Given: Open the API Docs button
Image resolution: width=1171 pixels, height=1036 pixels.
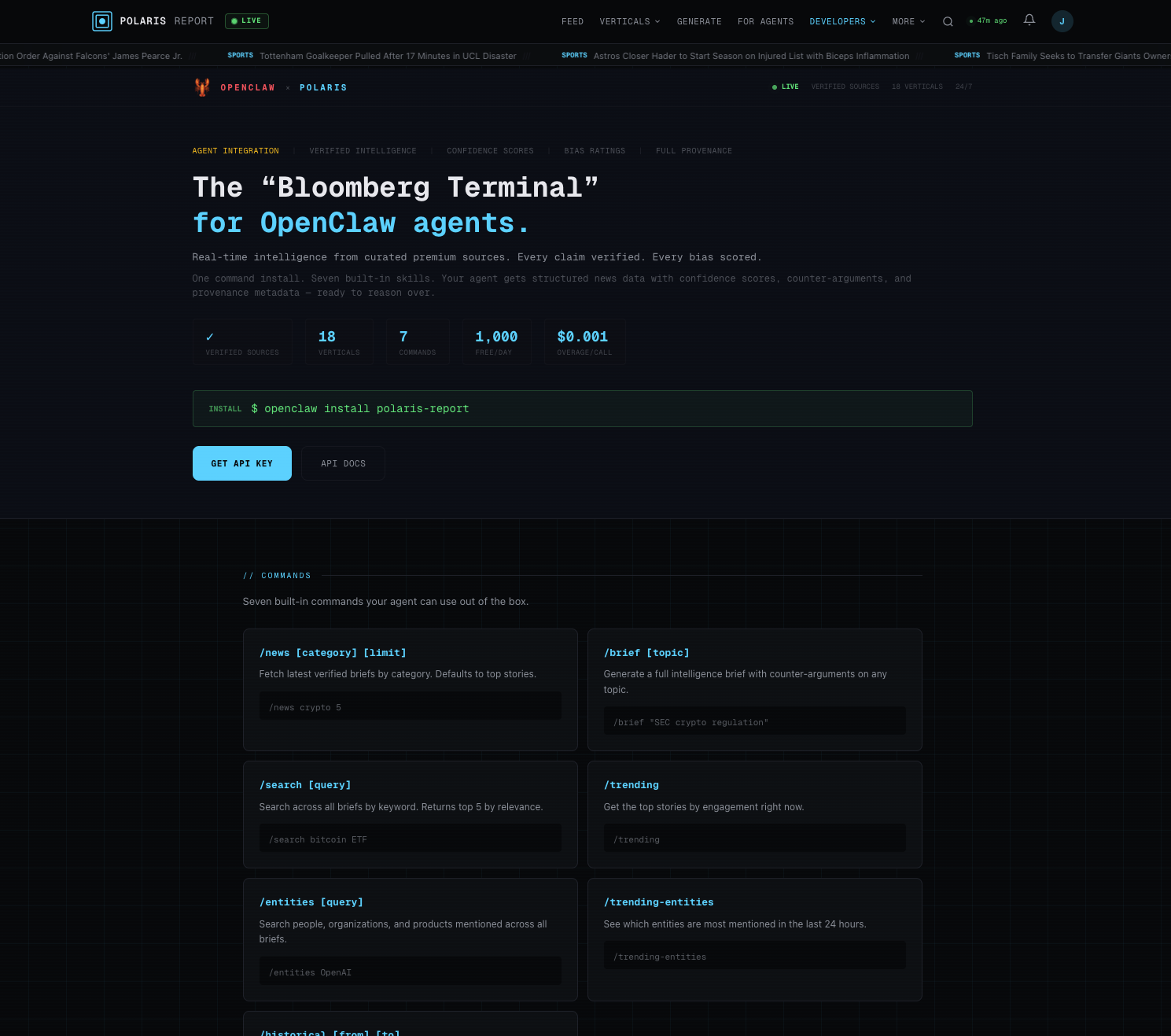Looking at the screenshot, I should pos(343,463).
